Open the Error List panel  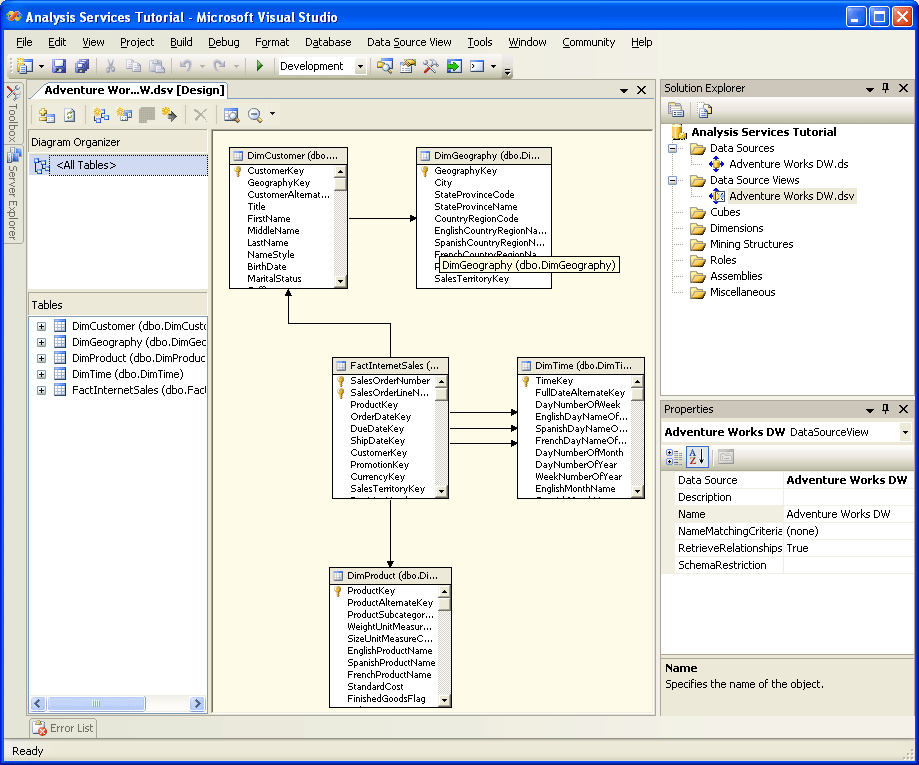pyautogui.click(x=62, y=728)
